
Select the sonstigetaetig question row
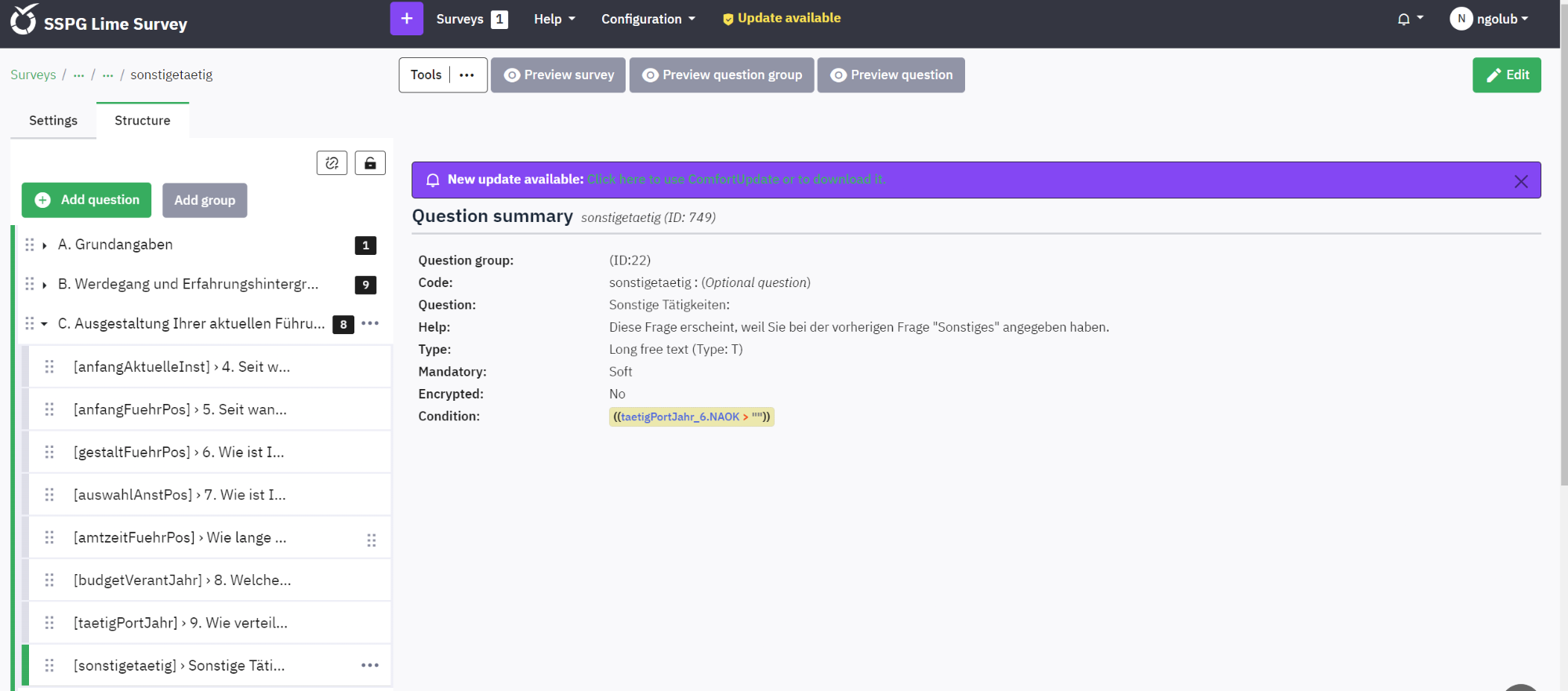[209, 665]
